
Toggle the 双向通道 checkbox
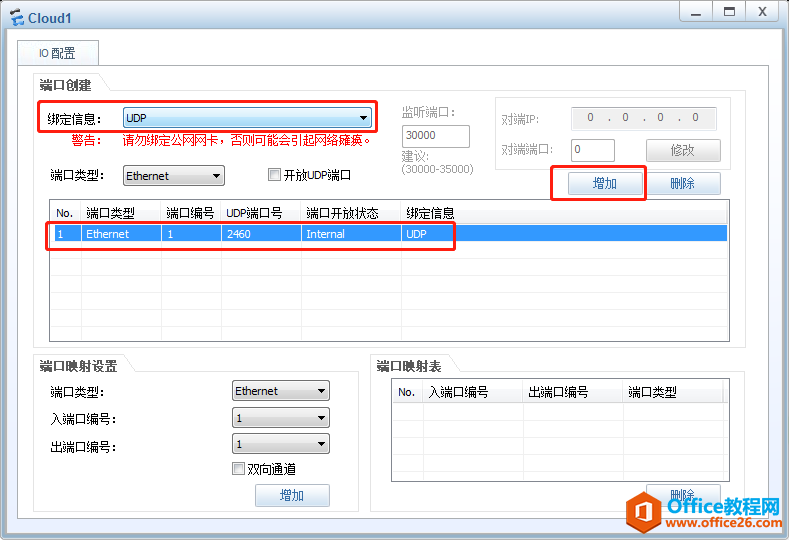coord(238,469)
